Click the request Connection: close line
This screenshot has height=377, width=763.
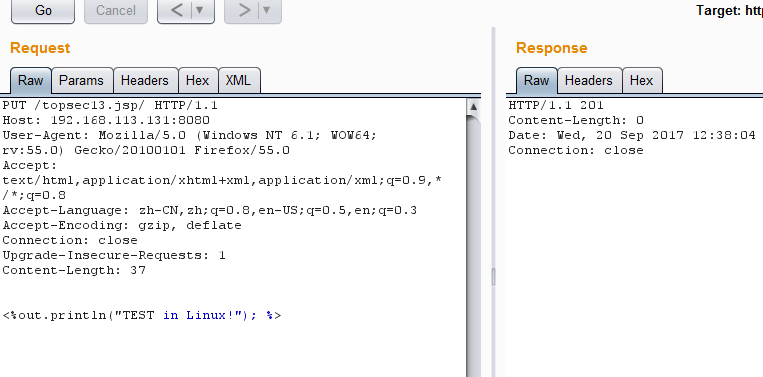tap(70, 240)
